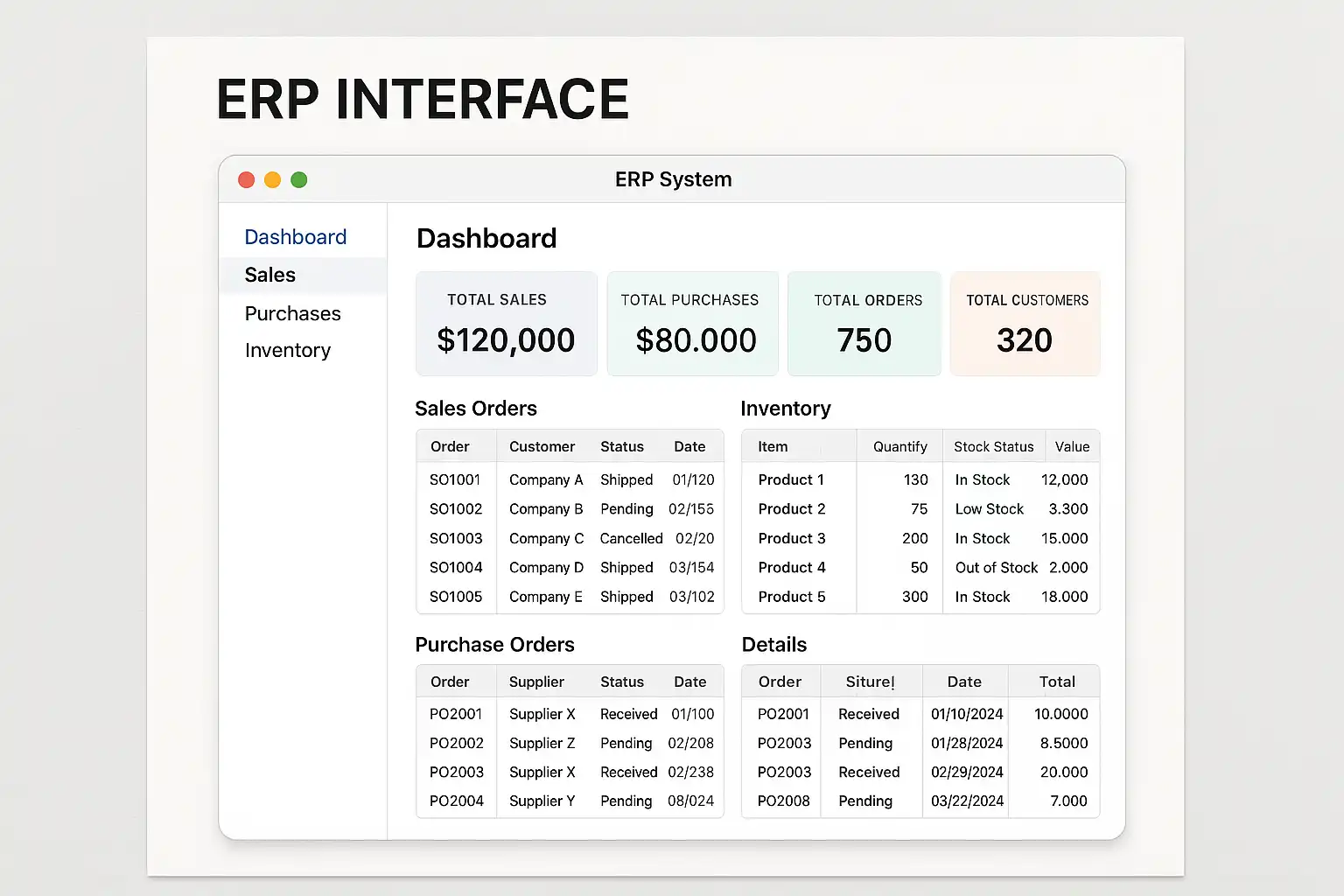
Task: Select Sales in the left sidebar
Action: coord(270,276)
